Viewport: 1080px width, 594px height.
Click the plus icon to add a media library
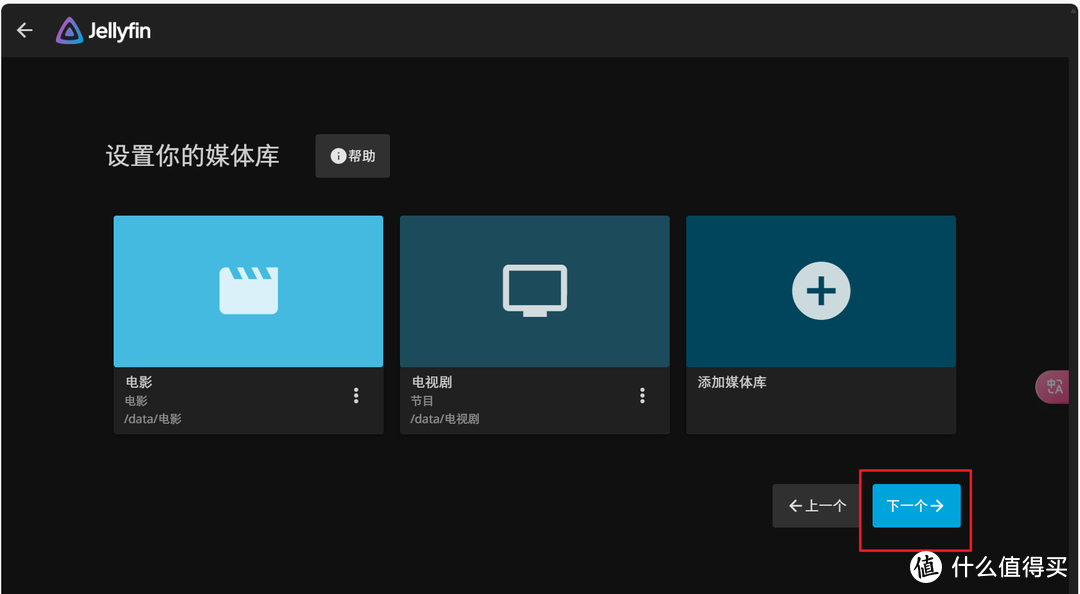[x=820, y=290]
